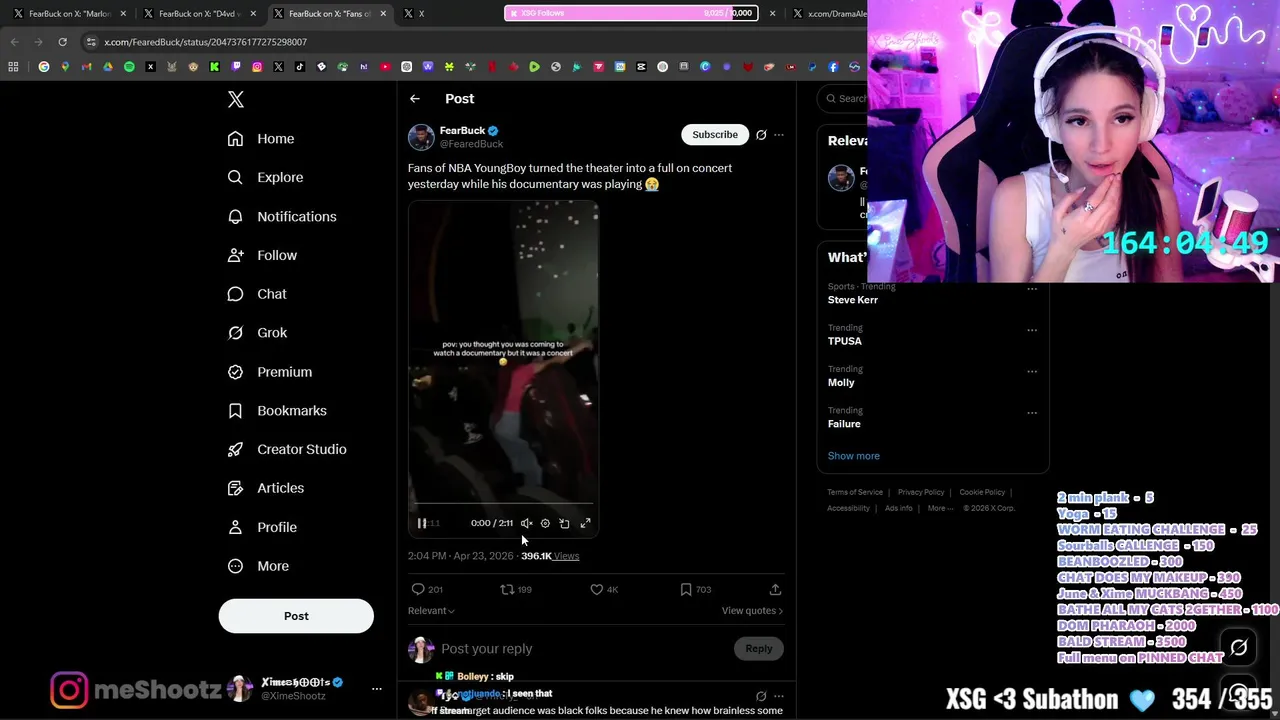This screenshot has width=1280, height=720.
Task: Open video settings gear icon
Action: tap(545, 523)
